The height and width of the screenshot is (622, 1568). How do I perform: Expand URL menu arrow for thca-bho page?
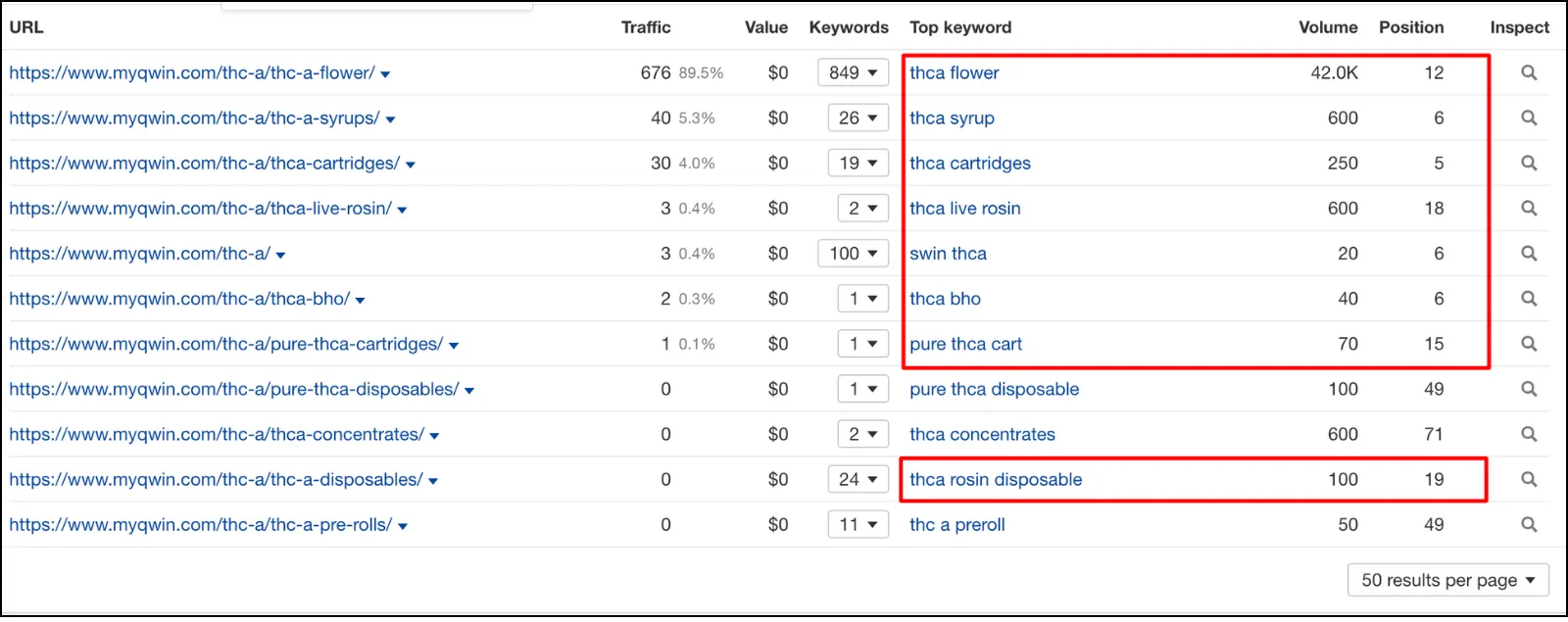(x=360, y=300)
